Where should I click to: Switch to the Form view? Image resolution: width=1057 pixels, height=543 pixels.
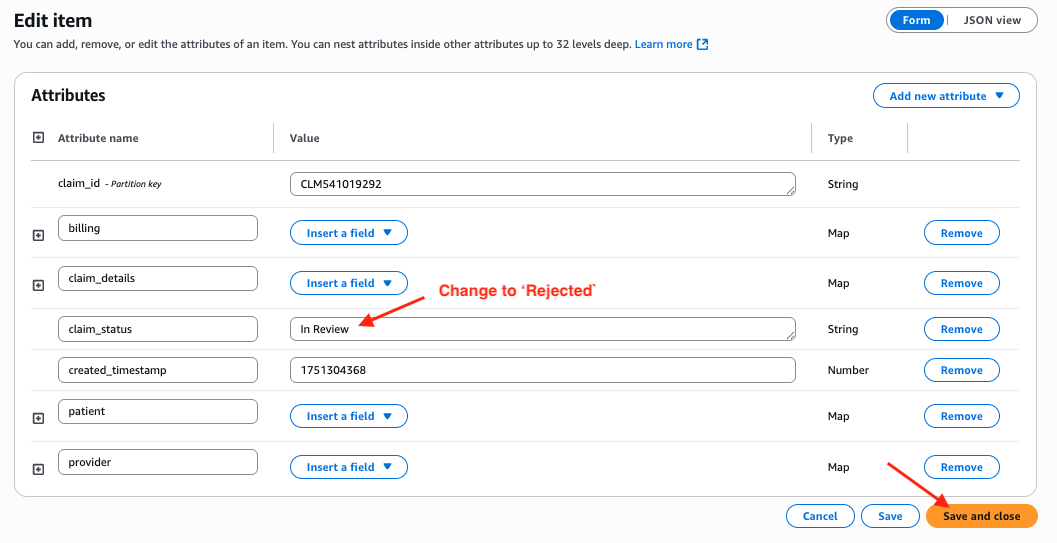[x=916, y=20]
